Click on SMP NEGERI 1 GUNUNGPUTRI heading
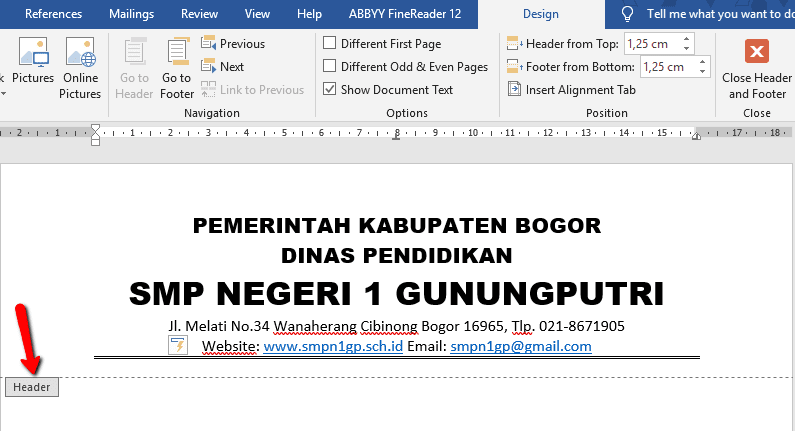Image resolution: width=795 pixels, height=431 pixels. 396,294
